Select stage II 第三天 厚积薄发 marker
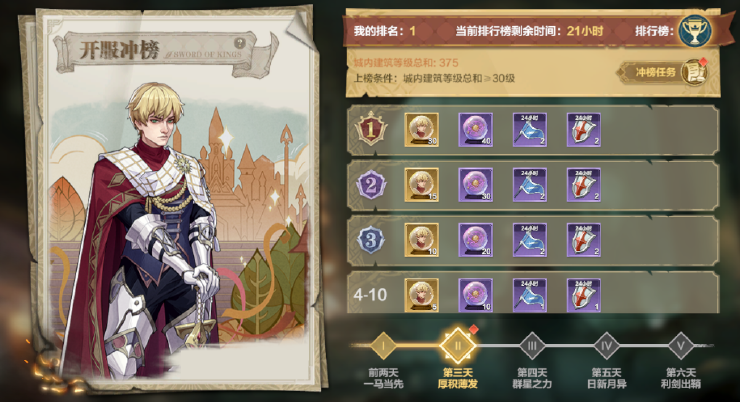Viewport: 740px width, 402px height. tap(457, 346)
